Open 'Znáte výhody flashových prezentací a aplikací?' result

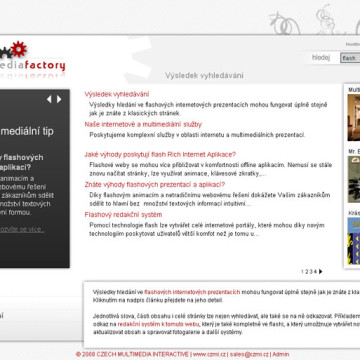pyautogui.click(x=155, y=184)
